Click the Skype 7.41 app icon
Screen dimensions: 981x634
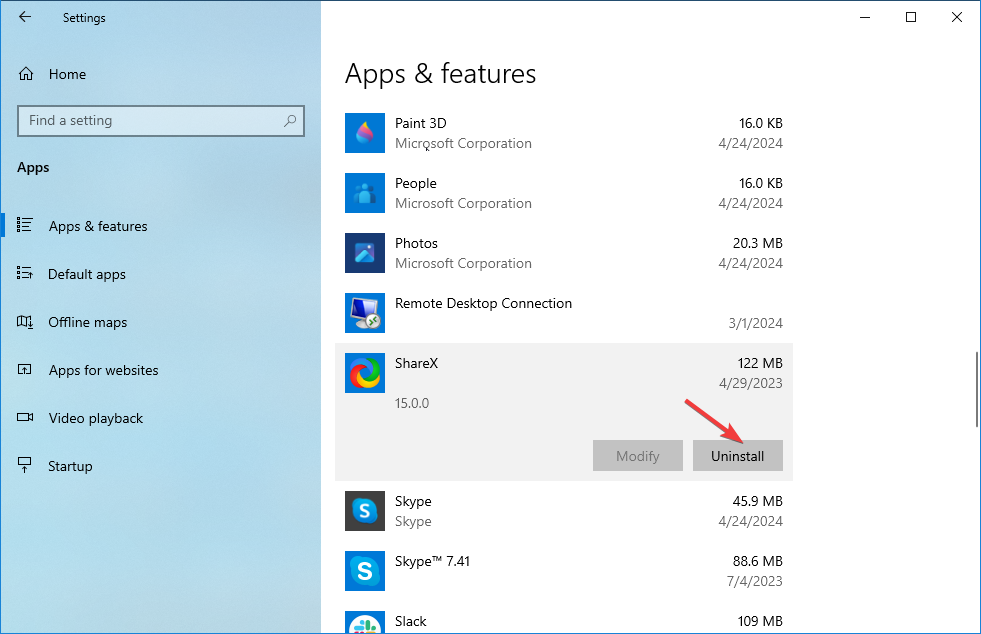pyautogui.click(x=365, y=571)
